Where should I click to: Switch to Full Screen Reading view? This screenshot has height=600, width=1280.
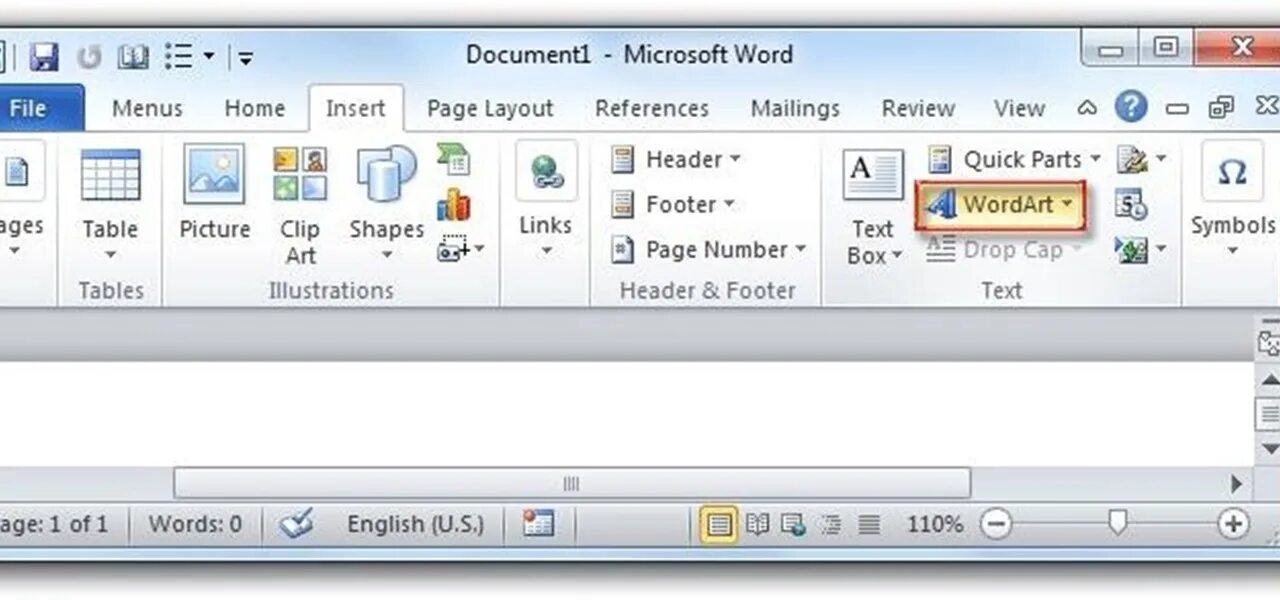point(758,523)
